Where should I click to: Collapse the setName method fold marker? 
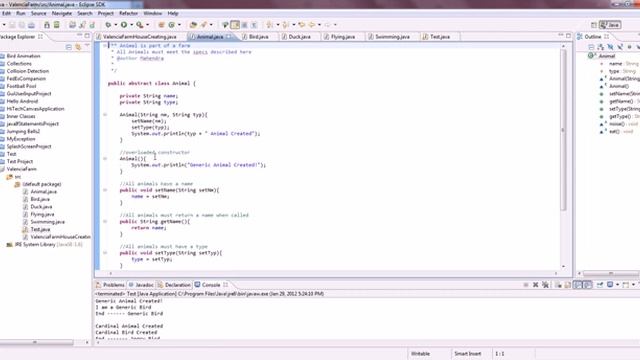point(105,190)
